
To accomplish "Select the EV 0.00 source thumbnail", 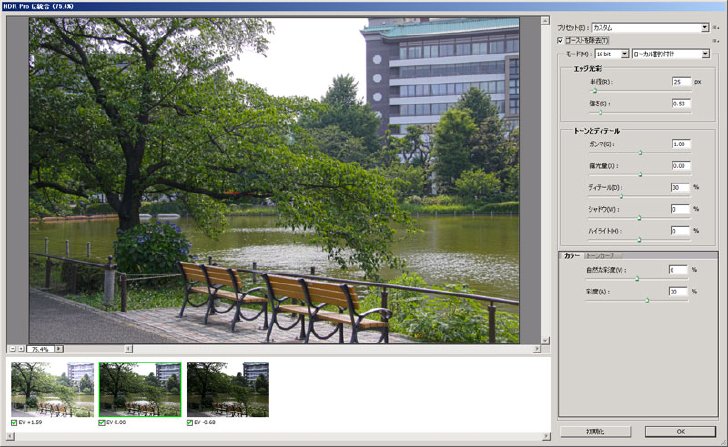I will (140, 389).
